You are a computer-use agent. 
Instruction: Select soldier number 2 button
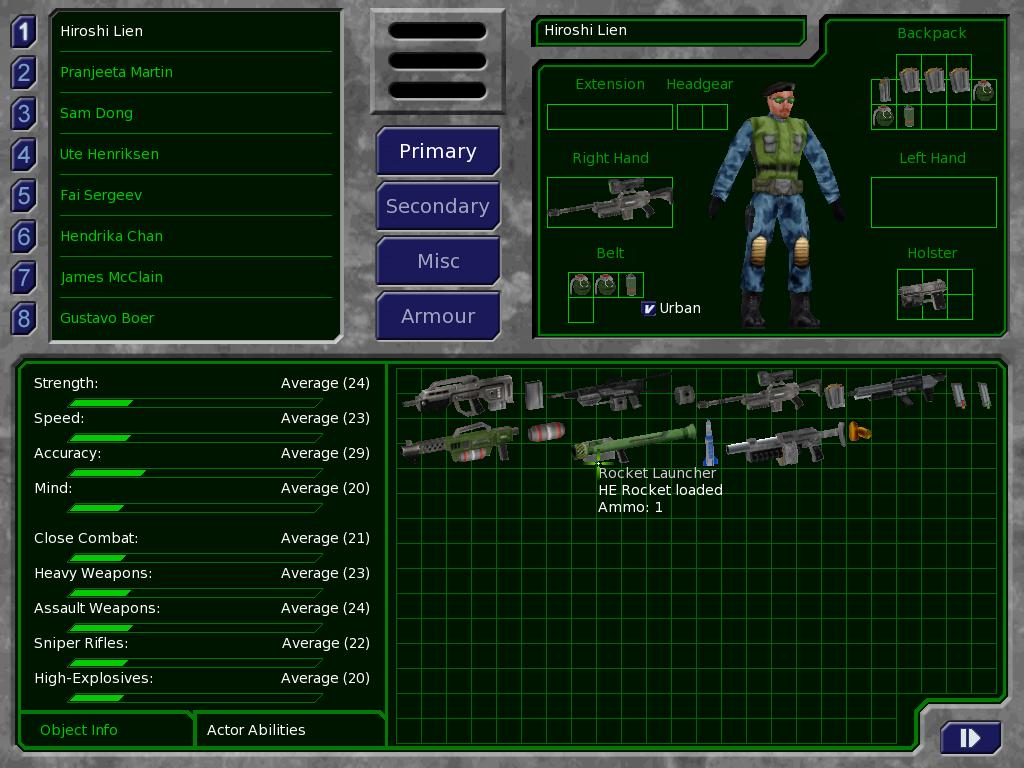tap(23, 72)
